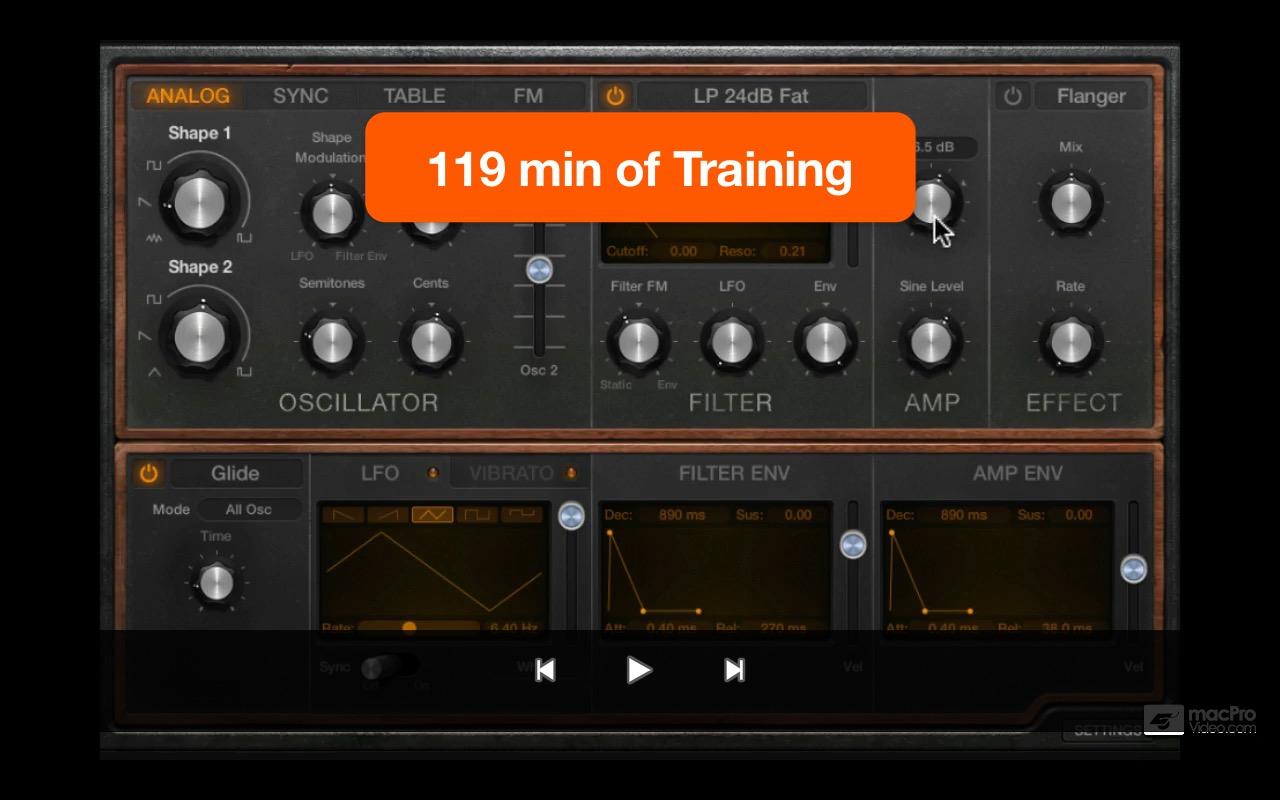Click the Semitones knob
This screenshot has height=800, width=1280.
pyautogui.click(x=331, y=342)
